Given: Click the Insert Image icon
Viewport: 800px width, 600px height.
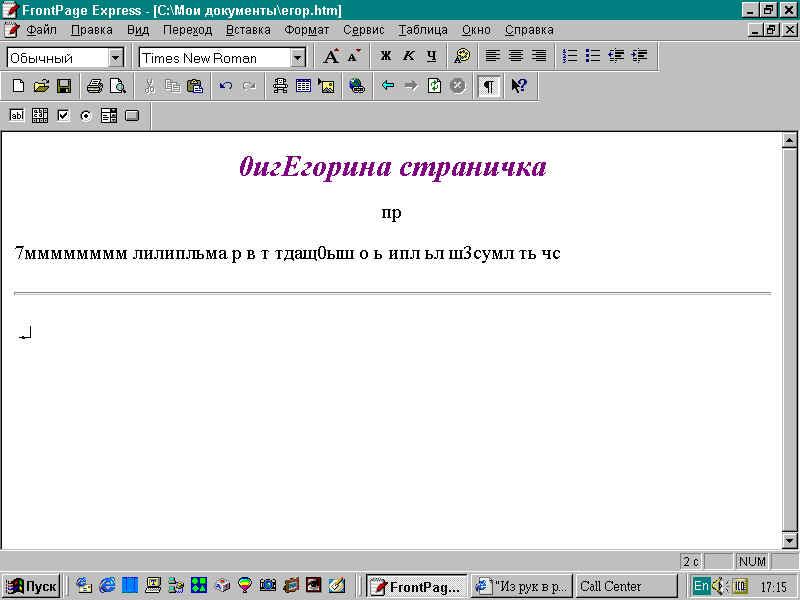Looking at the screenshot, I should [x=326, y=86].
